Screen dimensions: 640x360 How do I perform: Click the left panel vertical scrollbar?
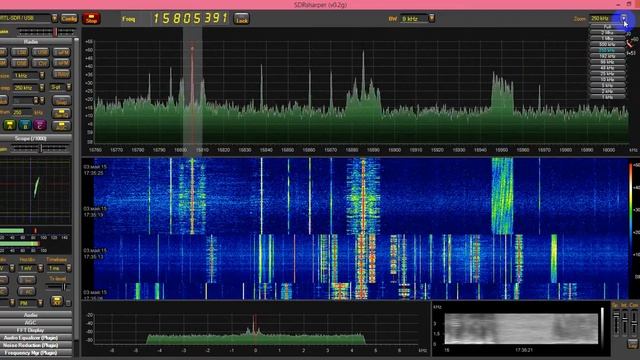pyautogui.click(x=76, y=188)
